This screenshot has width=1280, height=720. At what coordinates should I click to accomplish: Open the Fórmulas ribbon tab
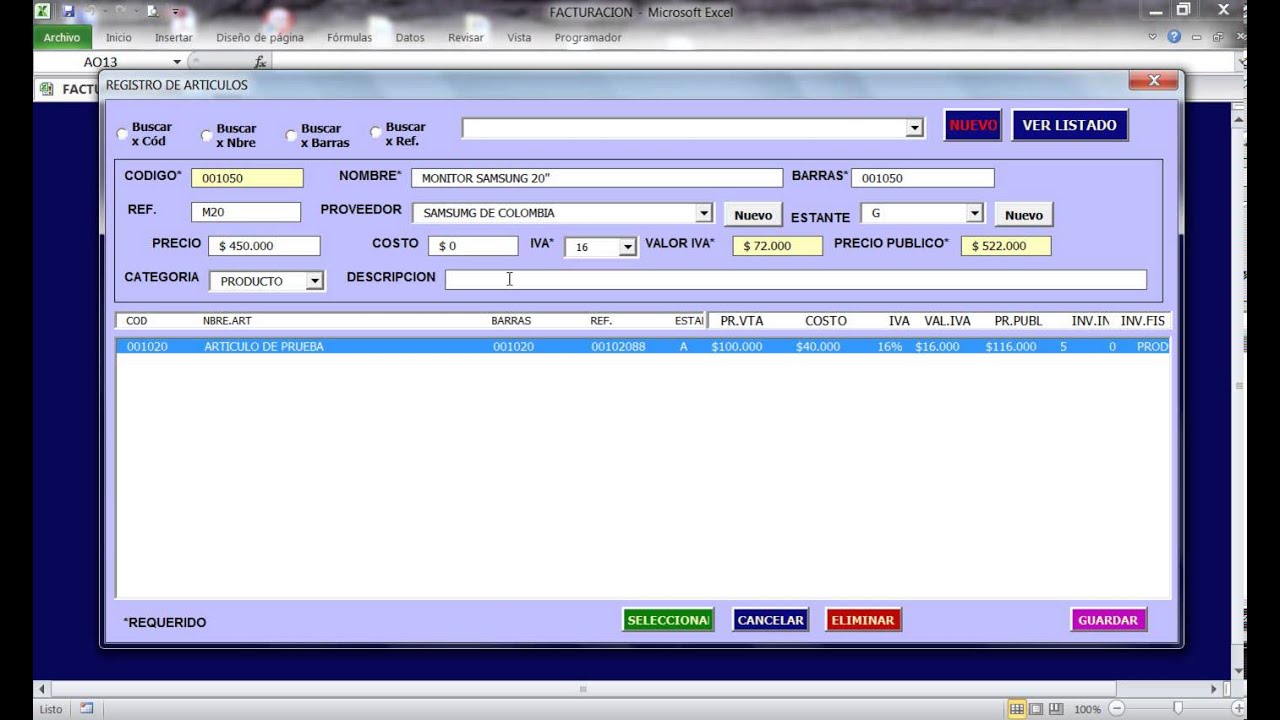click(349, 37)
